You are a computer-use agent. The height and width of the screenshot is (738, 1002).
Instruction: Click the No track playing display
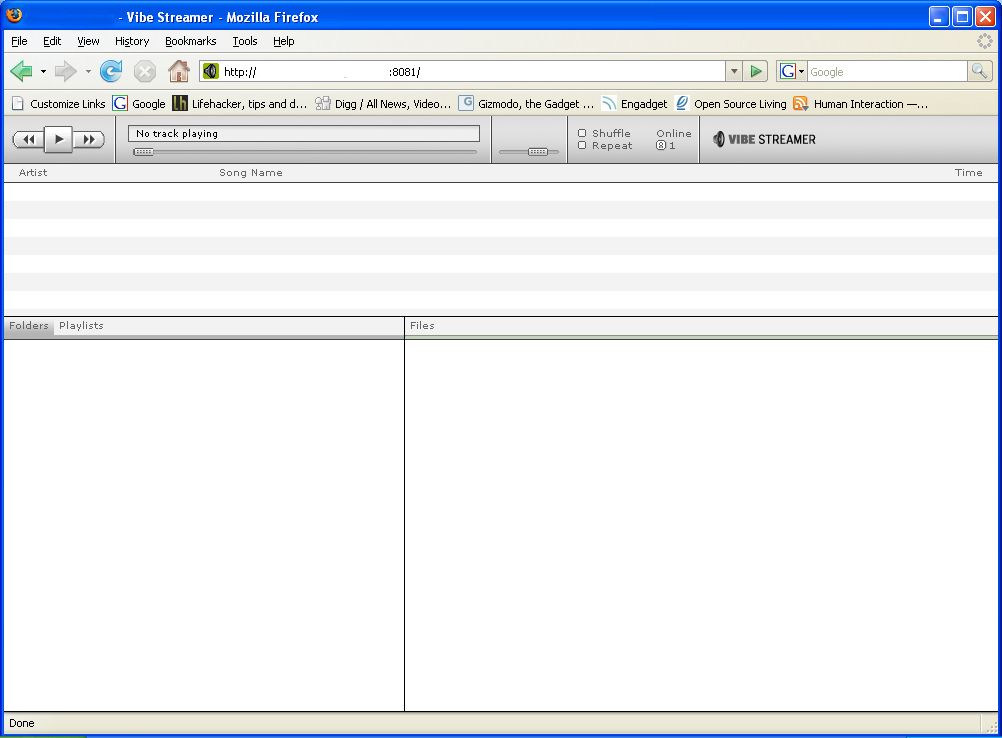click(304, 134)
